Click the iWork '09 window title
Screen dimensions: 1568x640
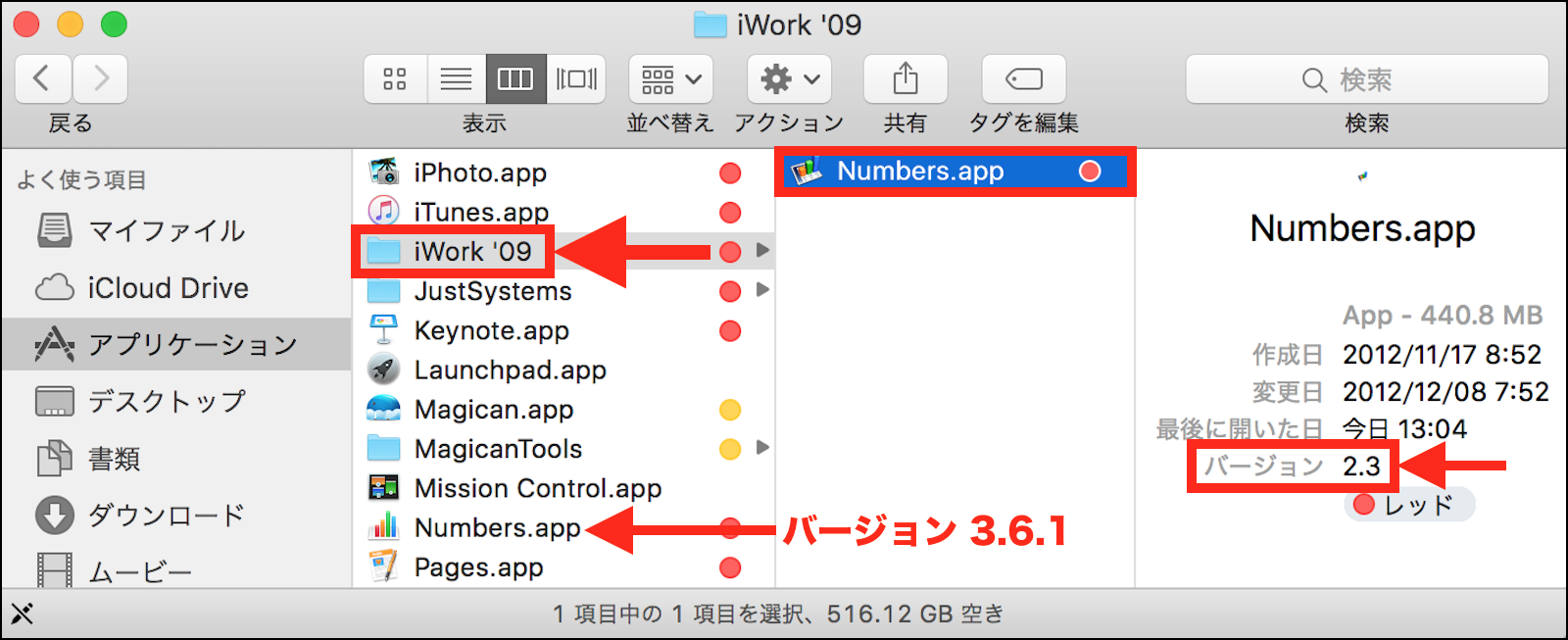pyautogui.click(x=799, y=25)
